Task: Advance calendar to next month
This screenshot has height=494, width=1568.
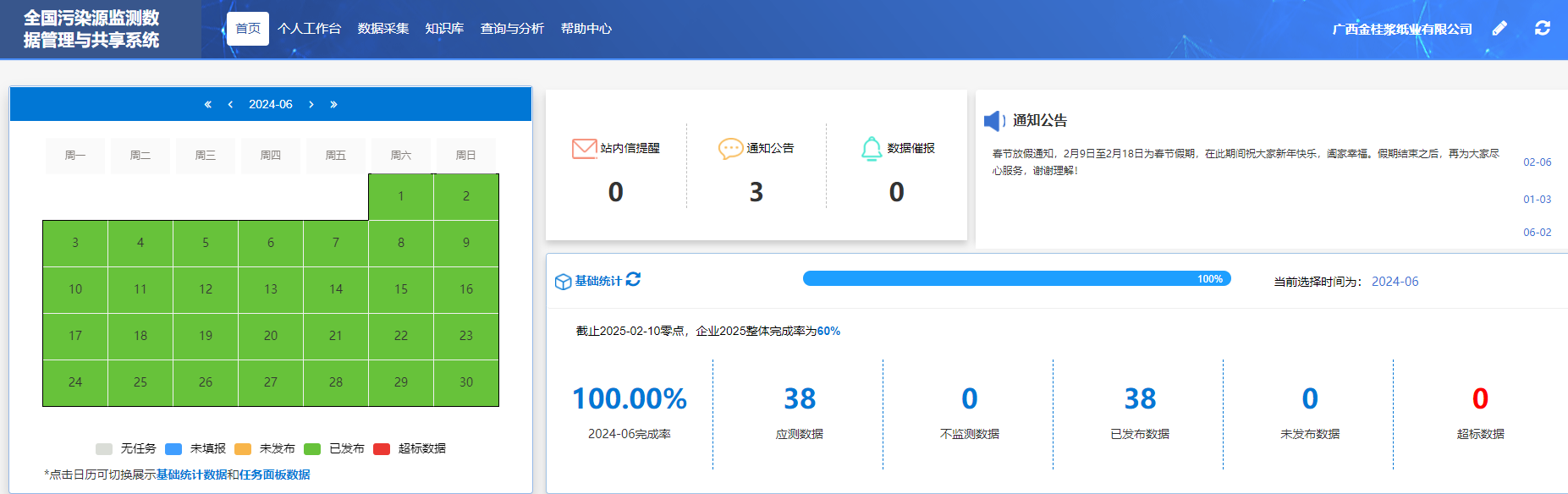Action: coord(311,105)
